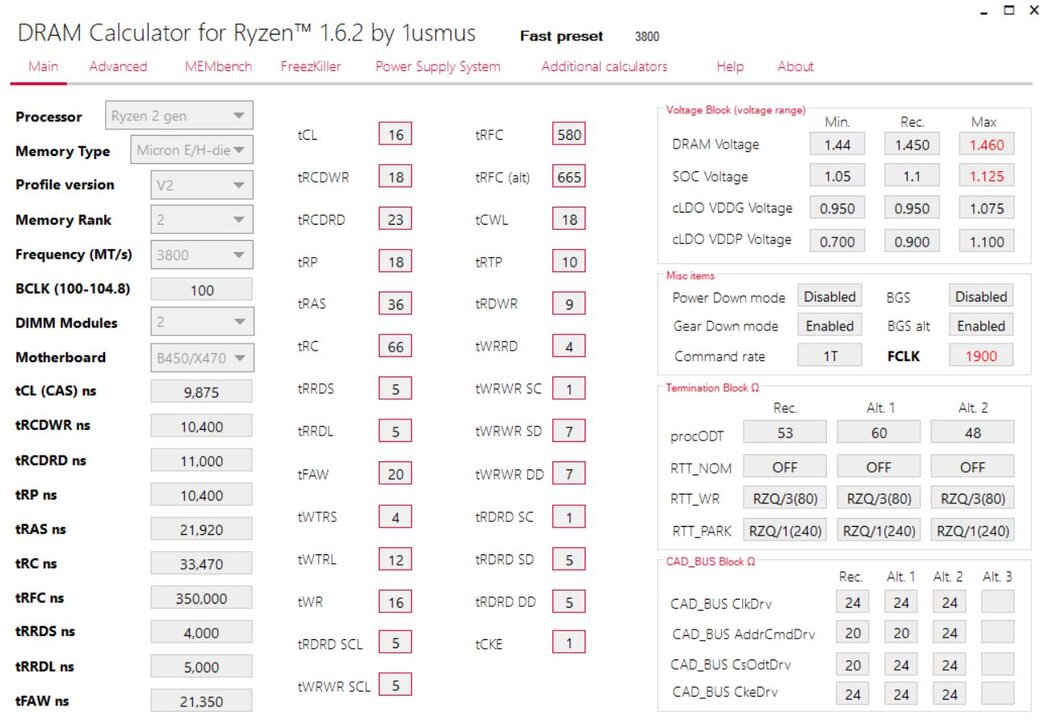Screen dimensions: 1053x720
Task: Select the tRDRD SCL value box
Action: pyautogui.click(x=396, y=643)
